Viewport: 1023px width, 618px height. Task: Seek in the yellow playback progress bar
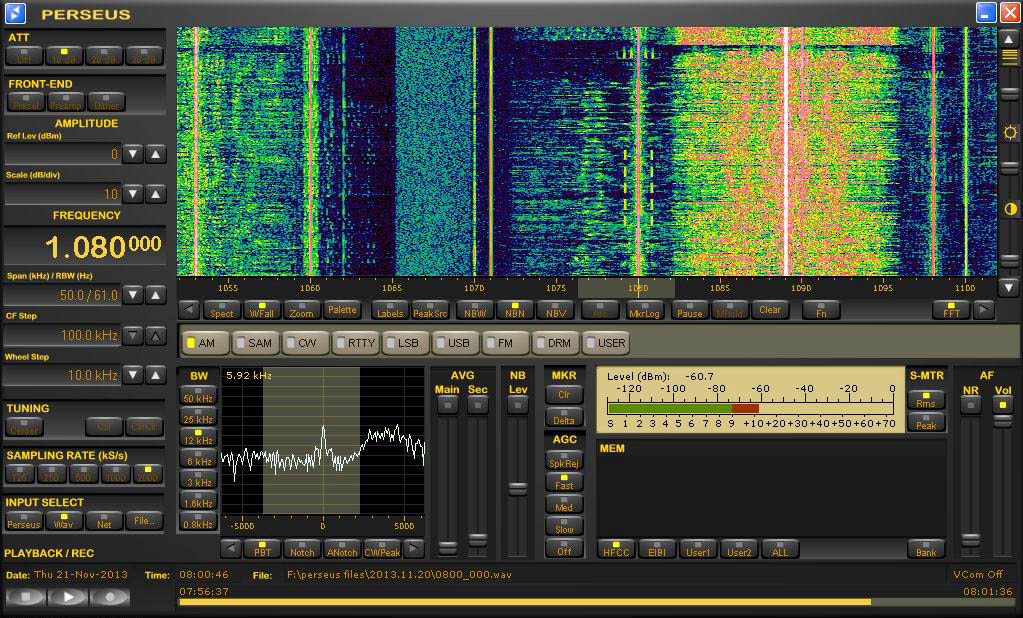(x=597, y=602)
